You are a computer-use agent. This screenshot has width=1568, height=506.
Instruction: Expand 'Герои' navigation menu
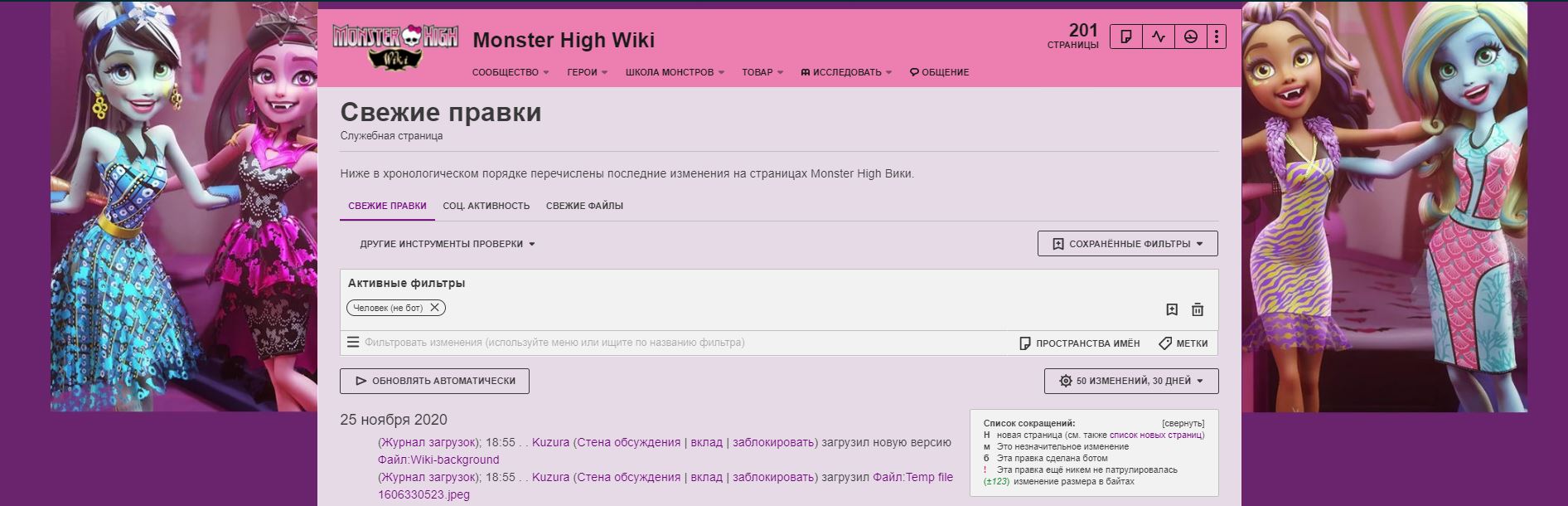(587, 72)
